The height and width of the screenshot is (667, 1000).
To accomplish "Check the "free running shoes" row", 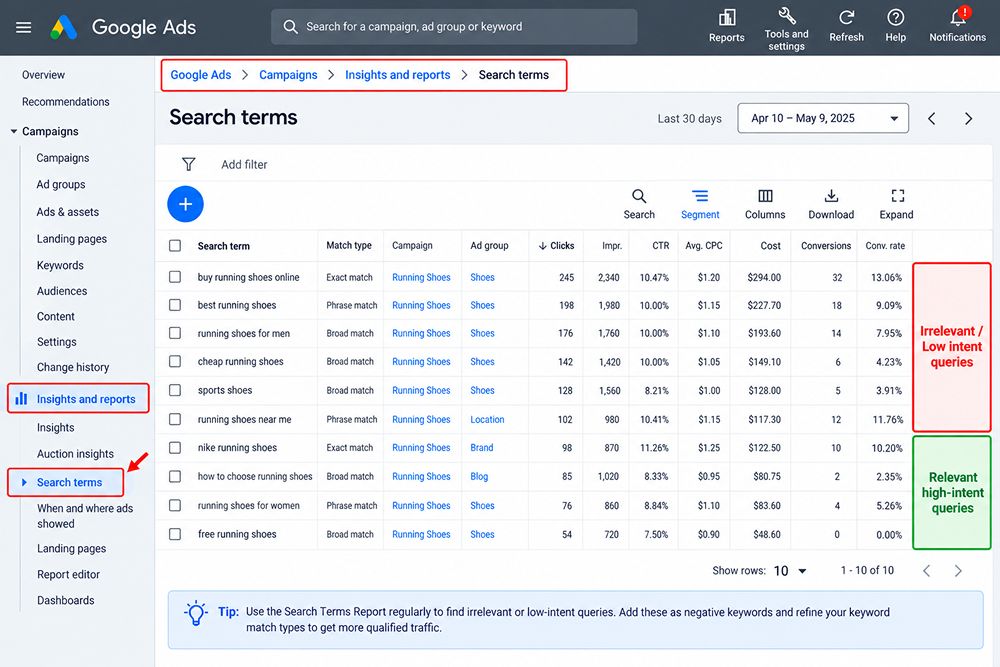I will click(175, 534).
